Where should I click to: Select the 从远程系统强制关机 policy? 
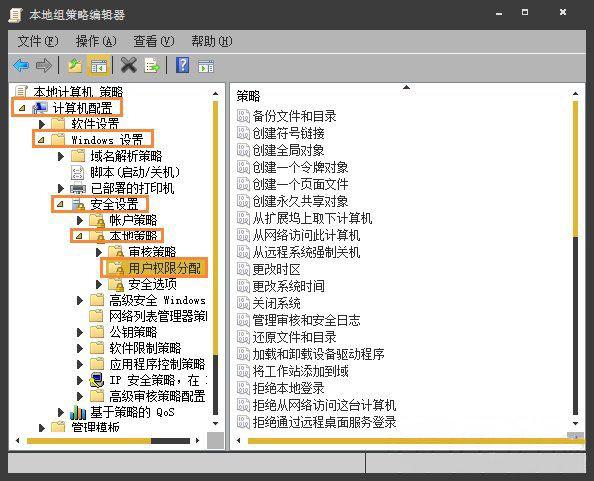tap(306, 252)
